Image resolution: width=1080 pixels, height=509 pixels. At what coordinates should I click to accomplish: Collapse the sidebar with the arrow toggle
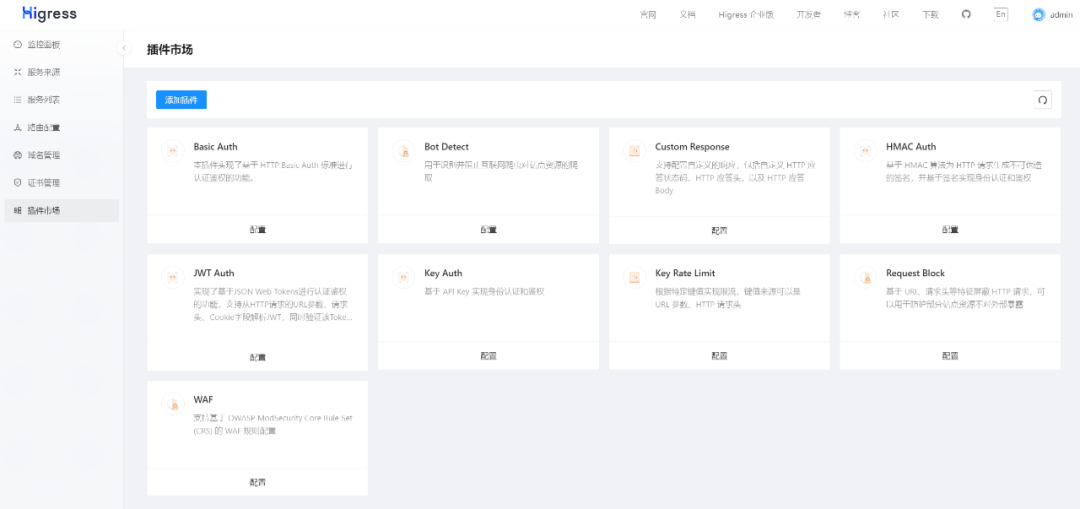pos(123,48)
